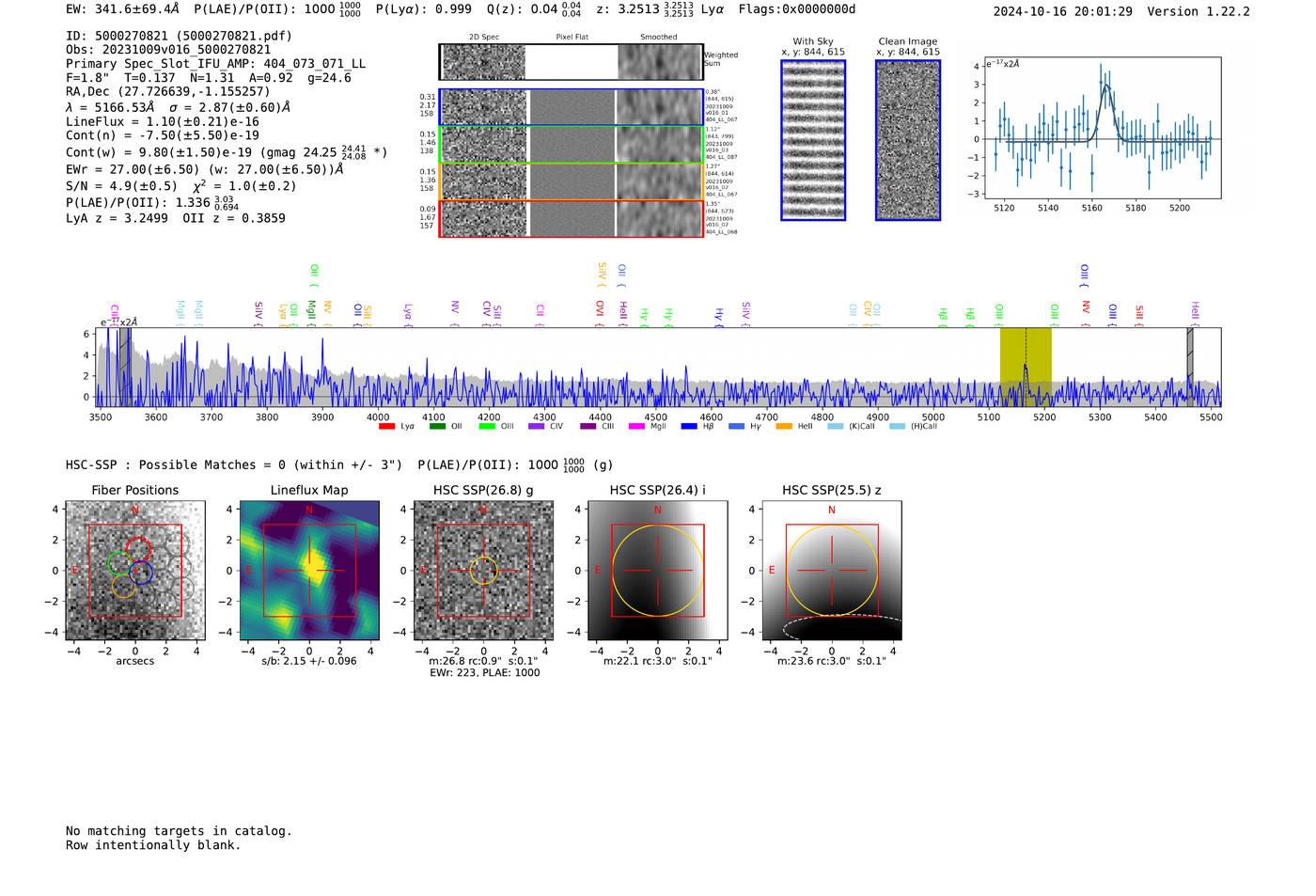Click the λ = 5166.53Å line
The width and height of the screenshot is (1316, 896).
(178, 107)
